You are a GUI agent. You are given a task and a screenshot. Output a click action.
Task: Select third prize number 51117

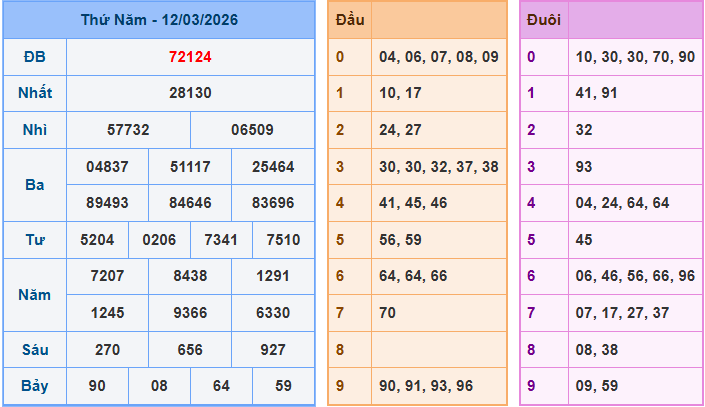coord(190,166)
